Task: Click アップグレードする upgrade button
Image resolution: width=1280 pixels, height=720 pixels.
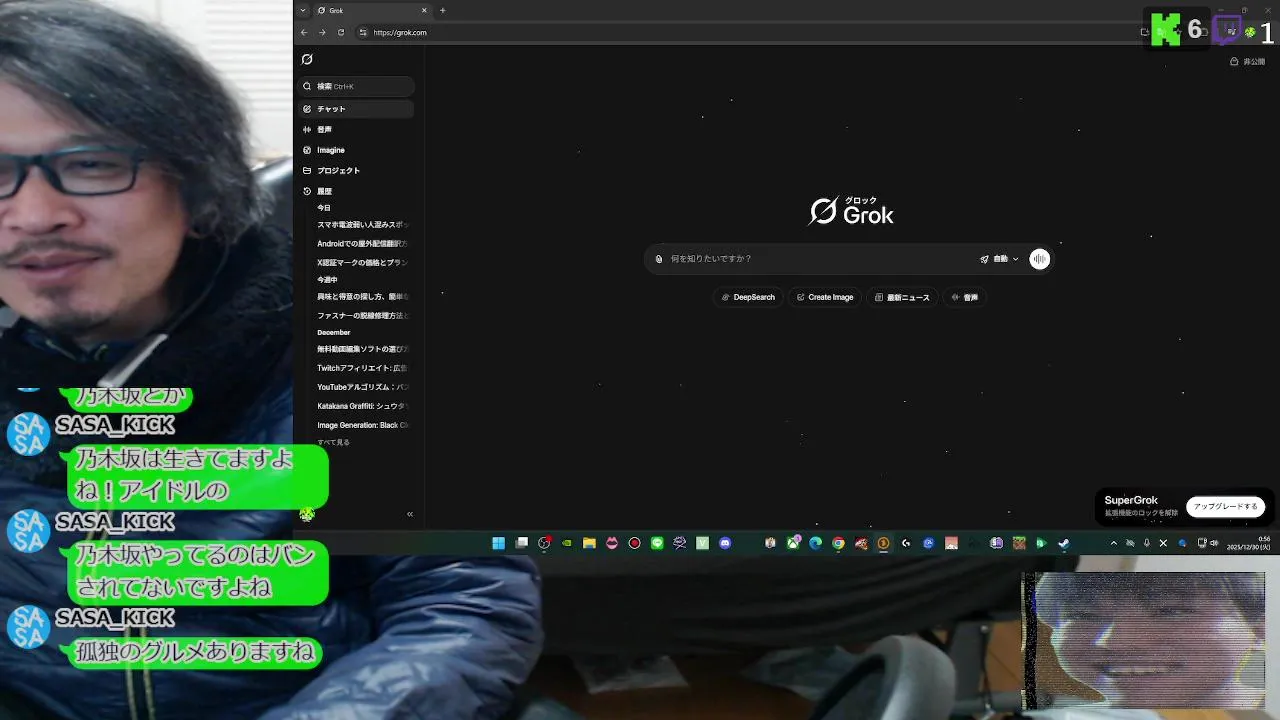Action: coord(1225,506)
